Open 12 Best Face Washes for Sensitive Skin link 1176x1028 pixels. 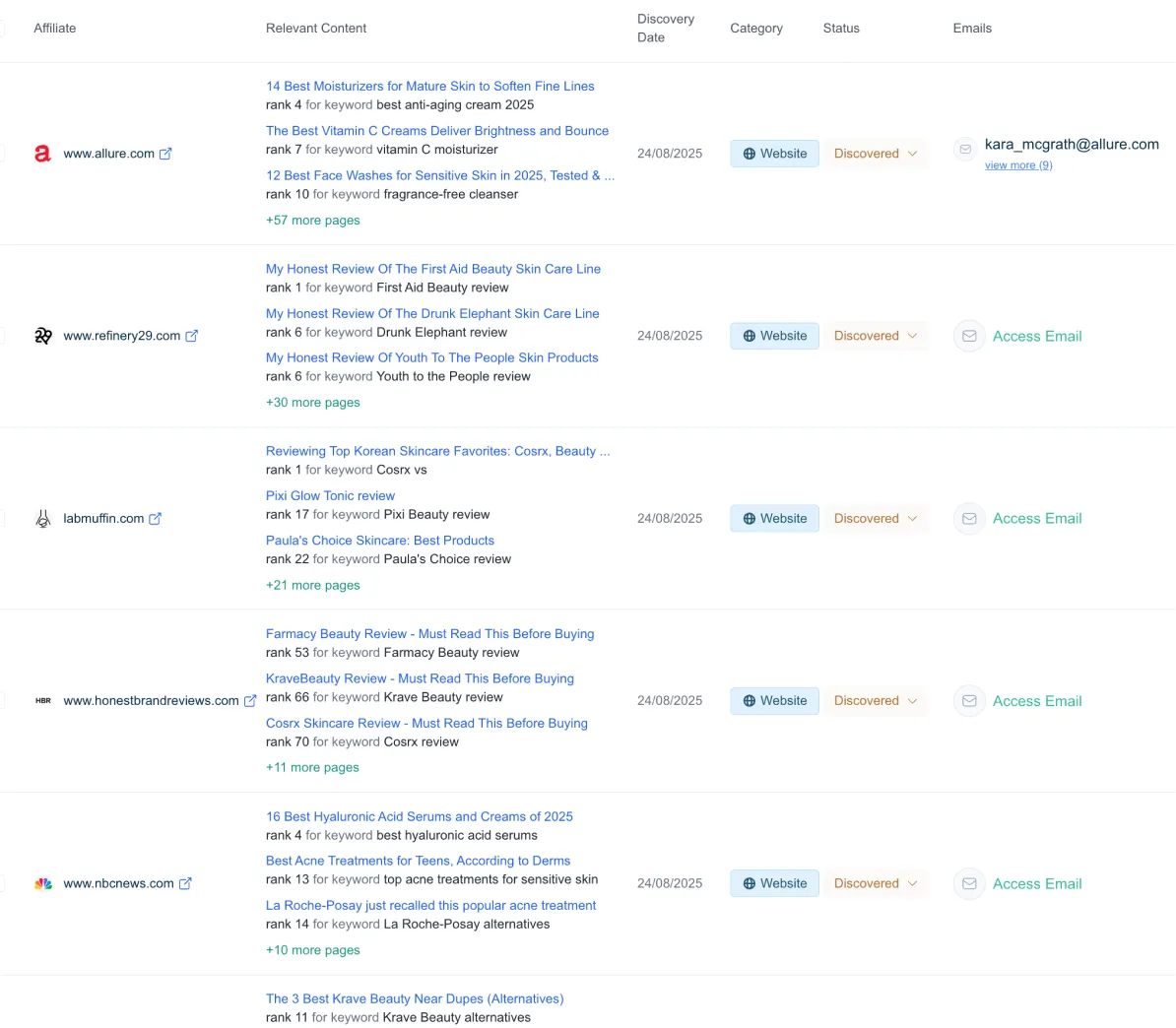pos(440,175)
